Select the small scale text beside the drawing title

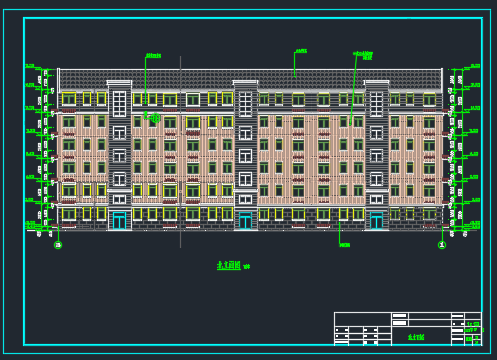246,267
